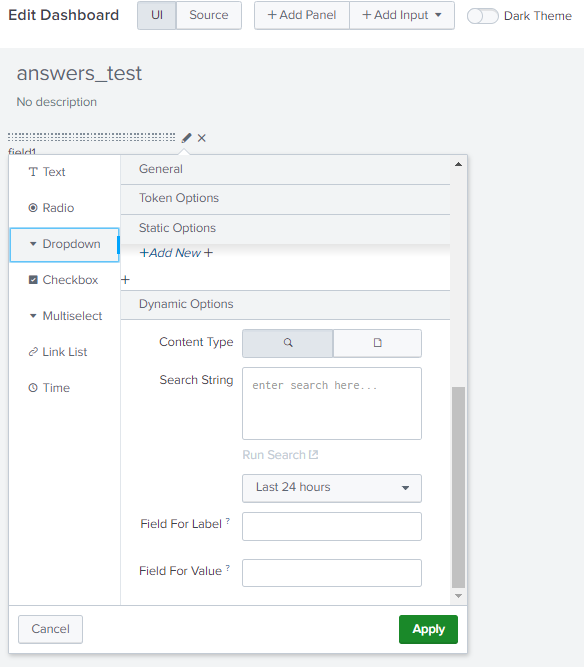
Task: Expand the Token Options section
Action: pos(285,198)
